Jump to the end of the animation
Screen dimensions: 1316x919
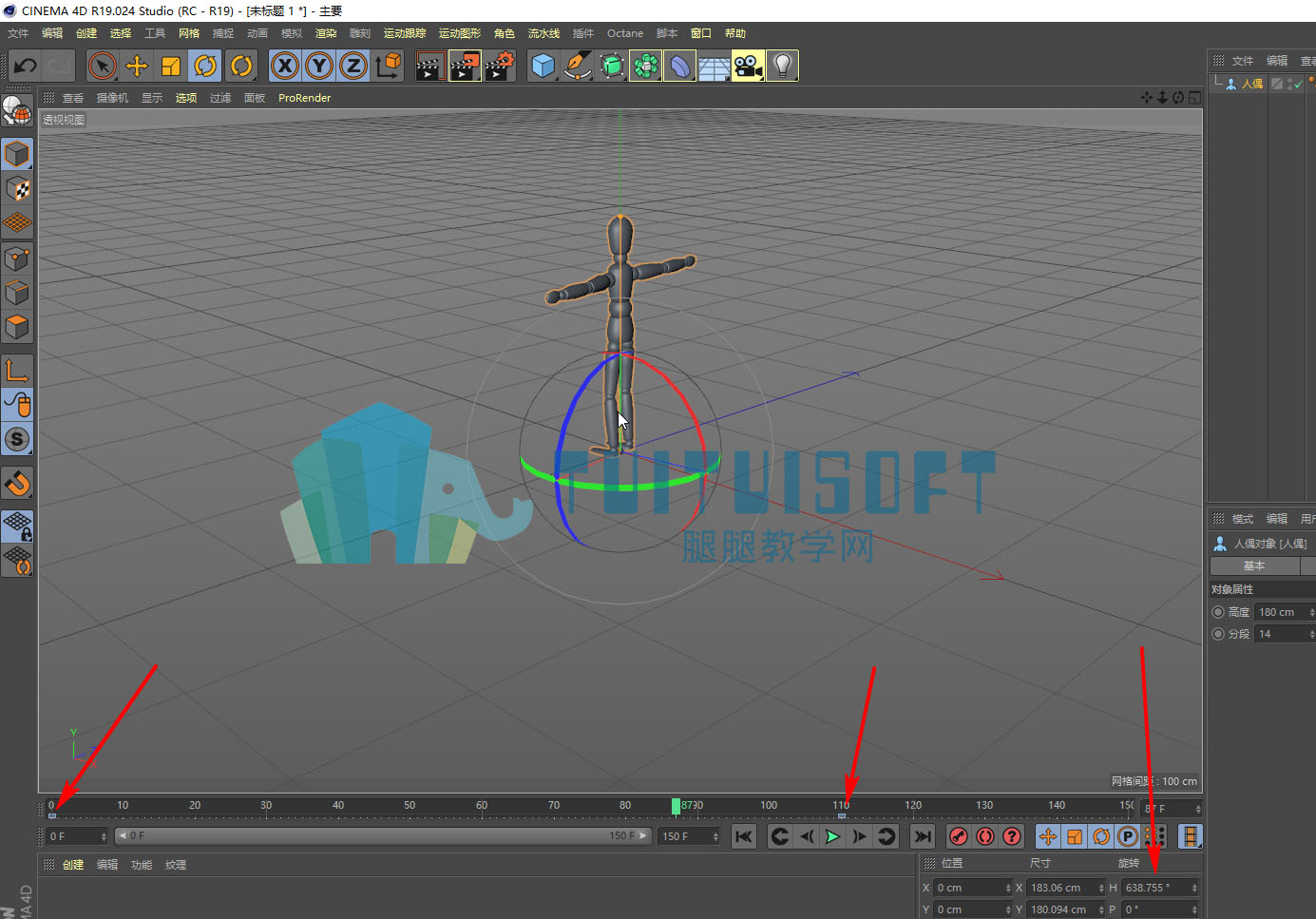(922, 836)
